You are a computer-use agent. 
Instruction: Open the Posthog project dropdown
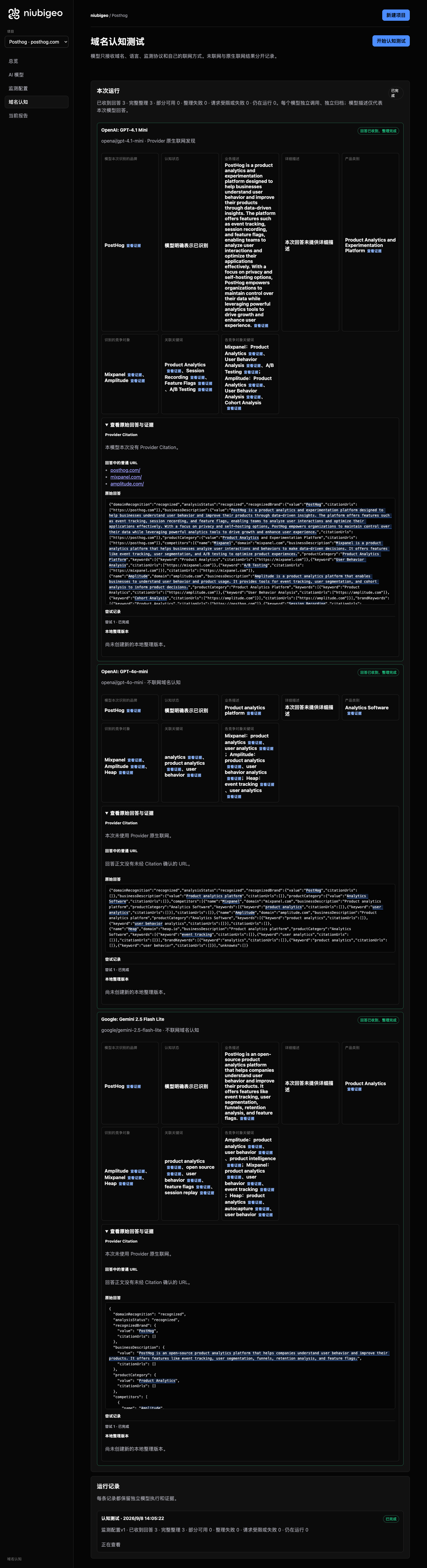36,42
